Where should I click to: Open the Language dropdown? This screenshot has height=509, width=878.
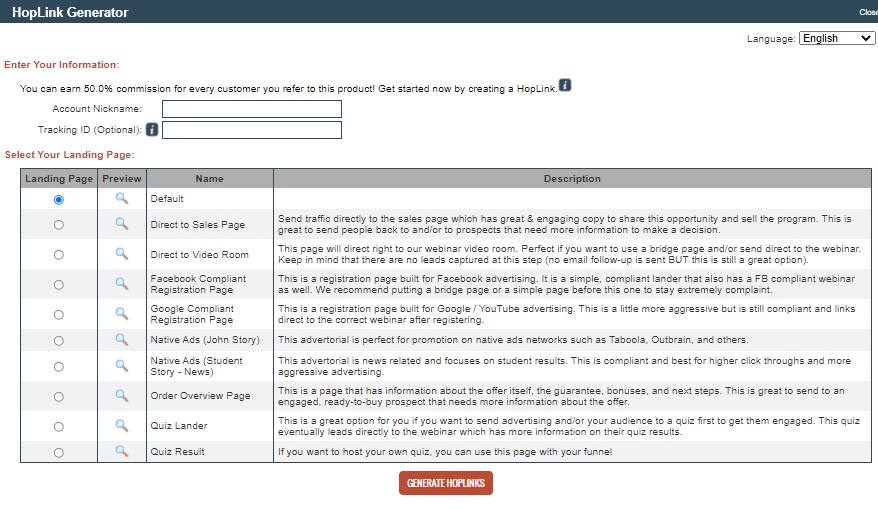837,38
